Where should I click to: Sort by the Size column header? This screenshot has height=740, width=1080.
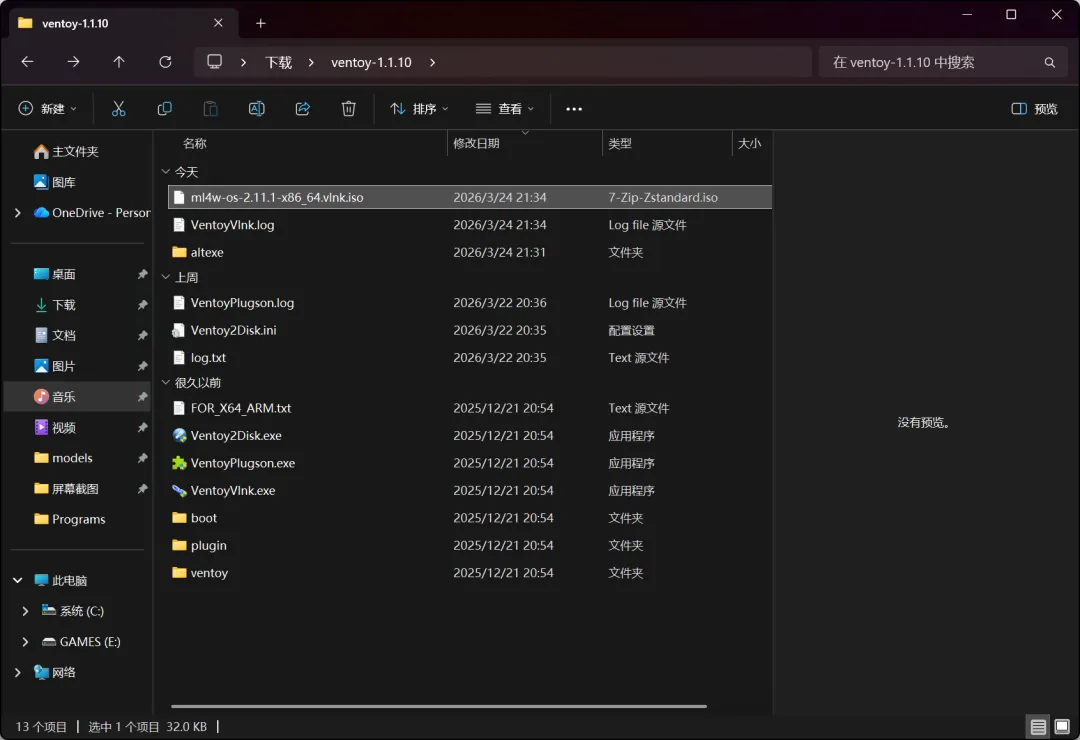751,143
